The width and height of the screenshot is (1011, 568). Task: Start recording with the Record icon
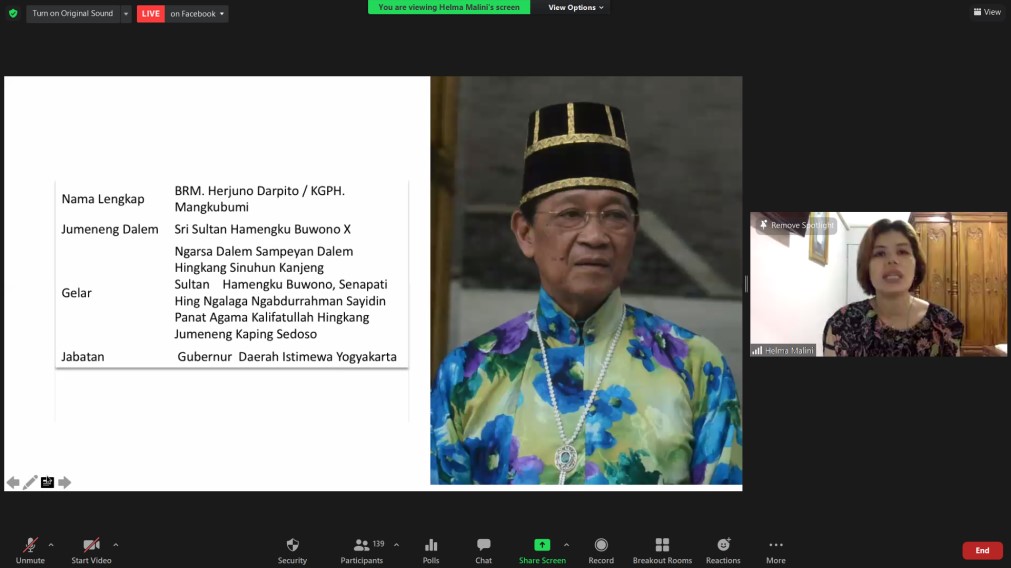[601, 546]
